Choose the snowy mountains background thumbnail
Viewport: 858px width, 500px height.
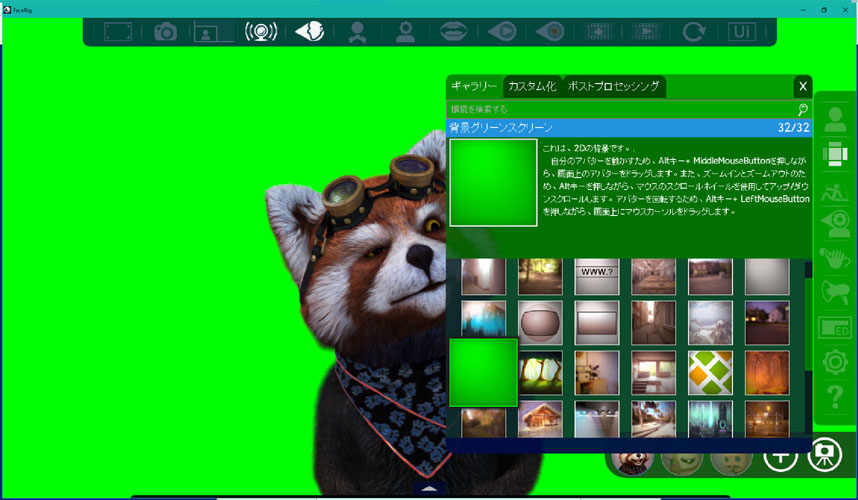(710, 323)
